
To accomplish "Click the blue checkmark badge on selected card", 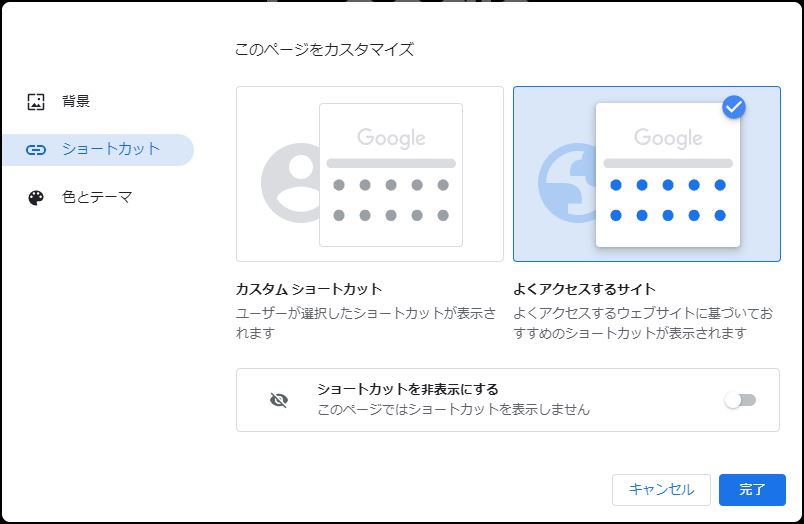I will [x=734, y=107].
